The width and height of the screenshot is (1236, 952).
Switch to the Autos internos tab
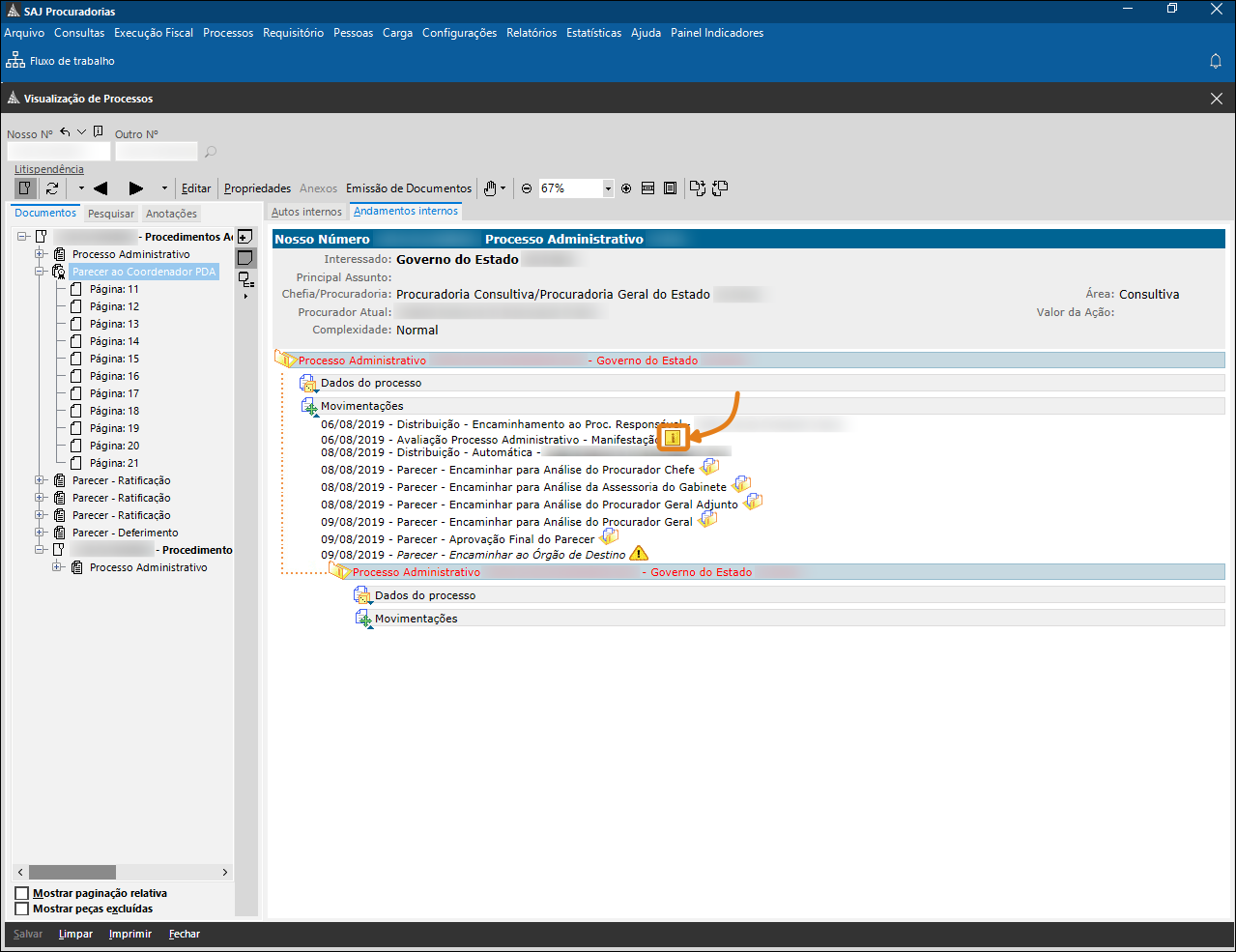pyautogui.click(x=306, y=212)
